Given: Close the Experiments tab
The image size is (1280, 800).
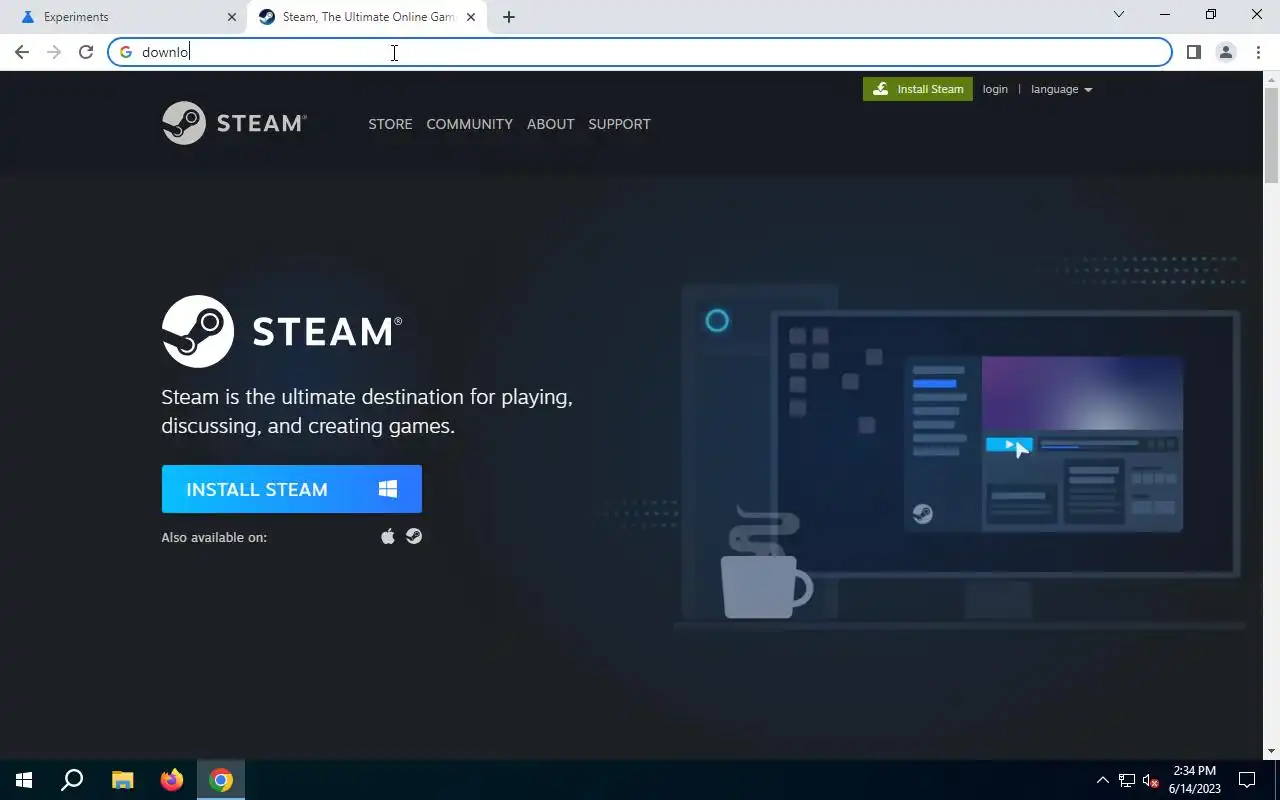Looking at the screenshot, I should (231, 17).
